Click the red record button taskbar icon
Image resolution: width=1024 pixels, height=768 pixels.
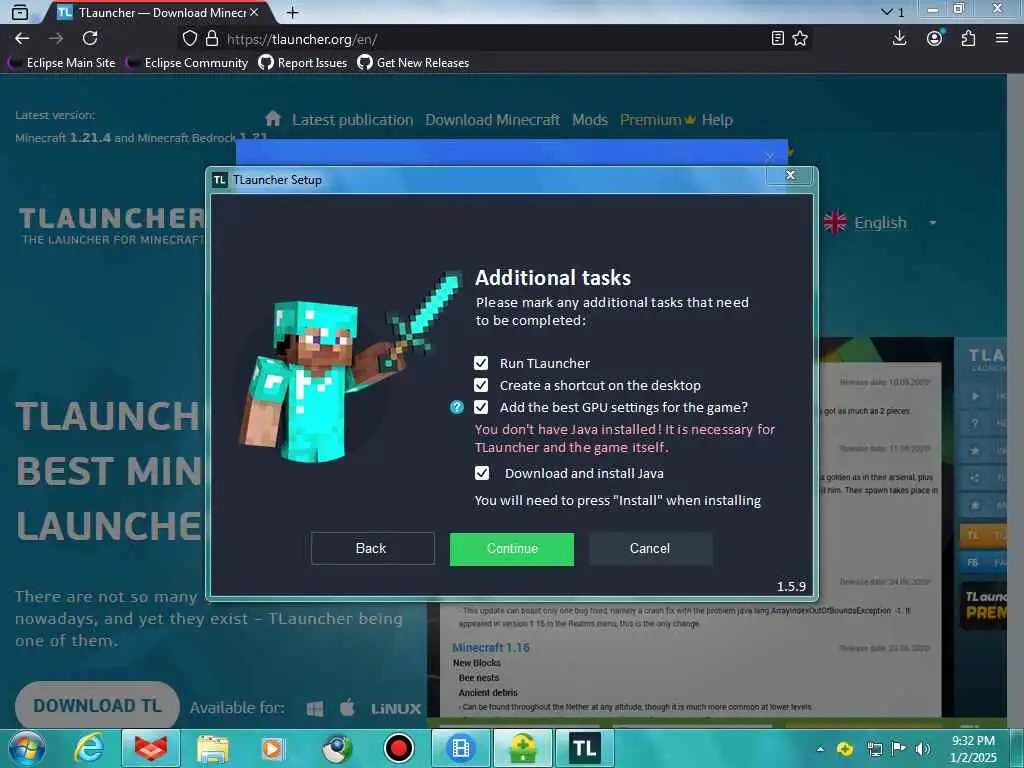(398, 748)
